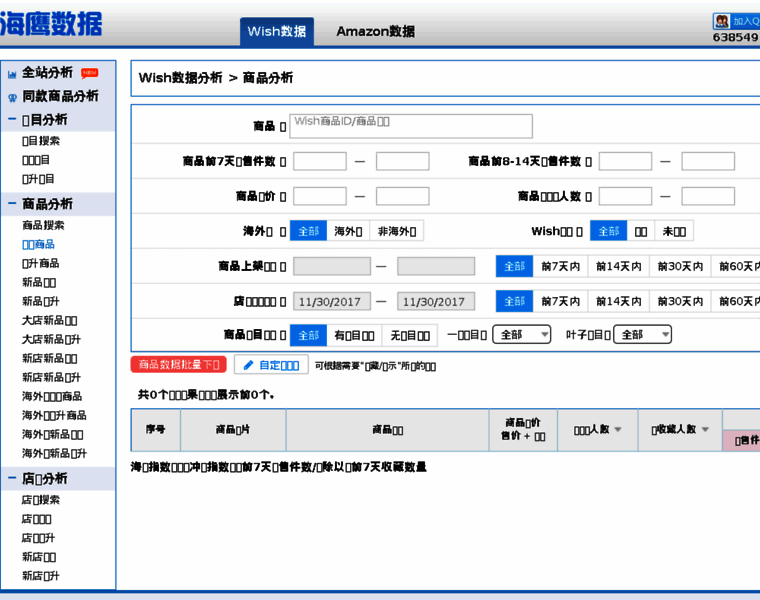Click the 海鹰数据 logo

[x=52, y=24]
